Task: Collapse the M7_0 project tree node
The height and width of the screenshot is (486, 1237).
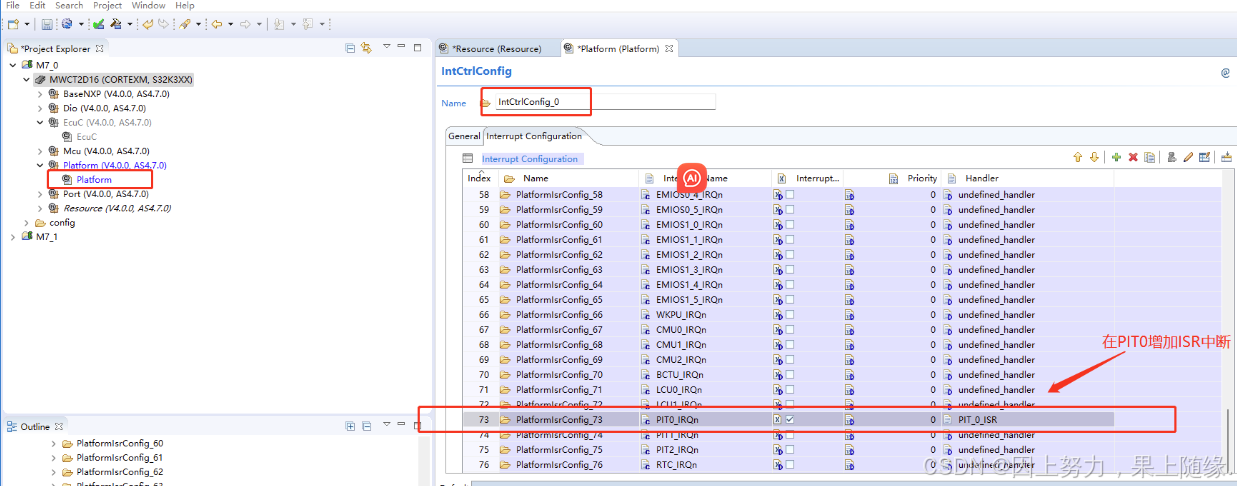Action: click(x=13, y=65)
